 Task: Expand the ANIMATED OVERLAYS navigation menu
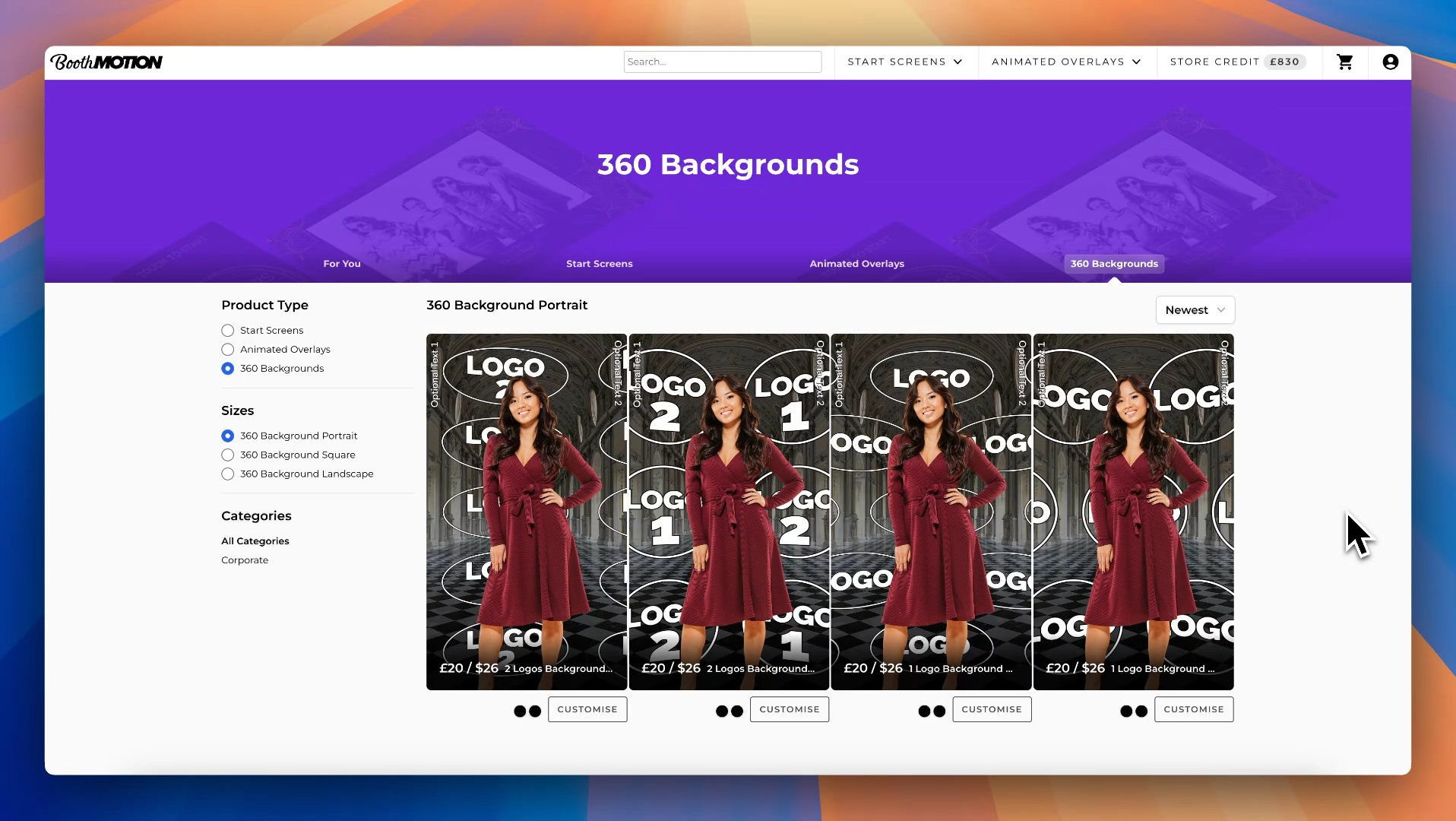[1065, 62]
